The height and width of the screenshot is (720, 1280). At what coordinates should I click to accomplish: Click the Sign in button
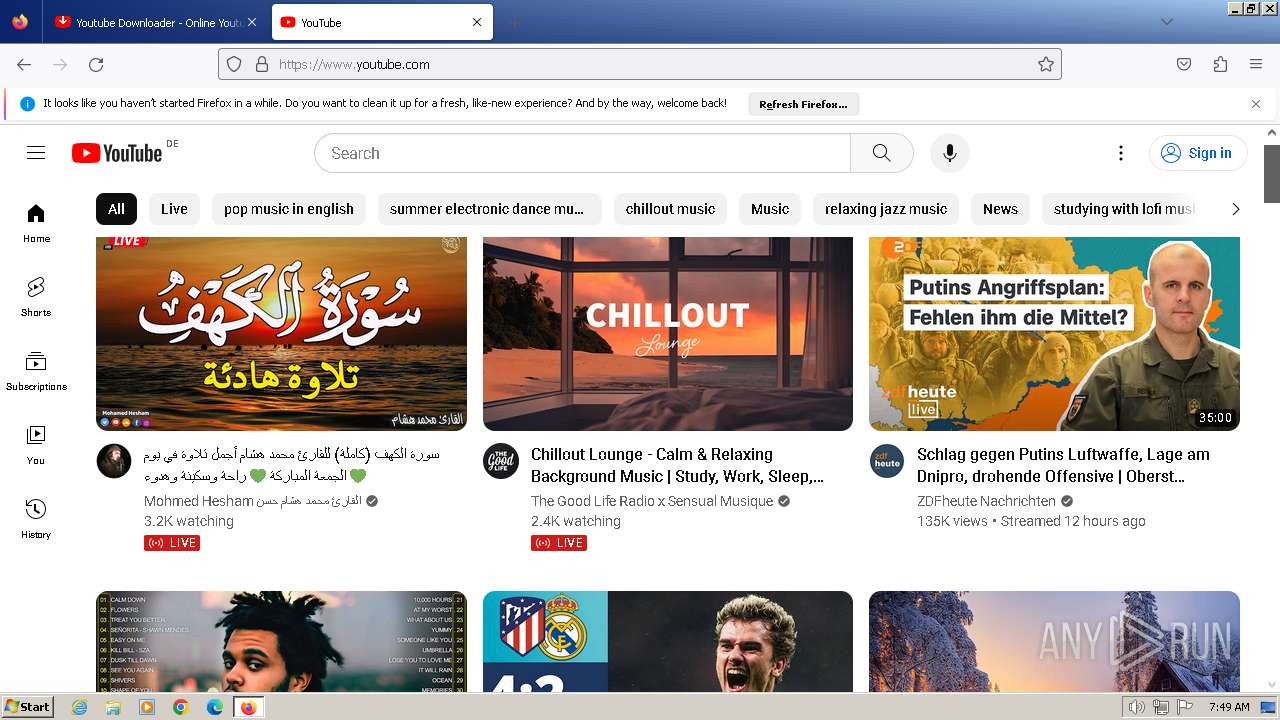1197,153
